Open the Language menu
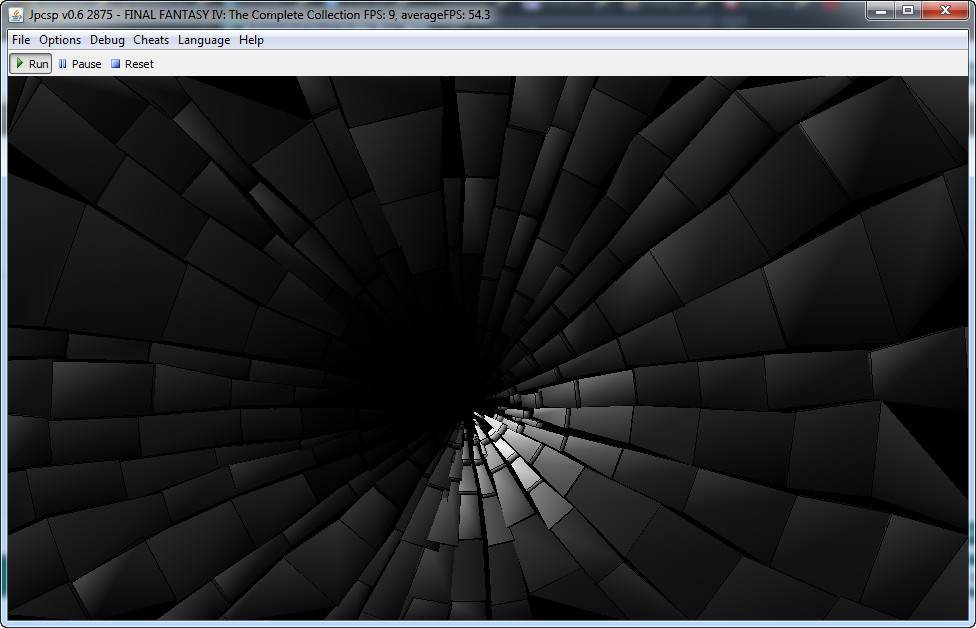The width and height of the screenshot is (976, 628). tap(204, 40)
